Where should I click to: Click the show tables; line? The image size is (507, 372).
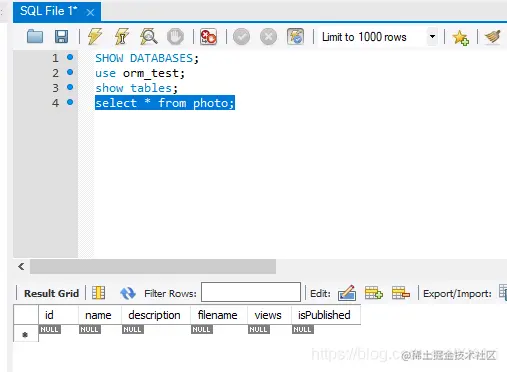[x=137, y=88]
